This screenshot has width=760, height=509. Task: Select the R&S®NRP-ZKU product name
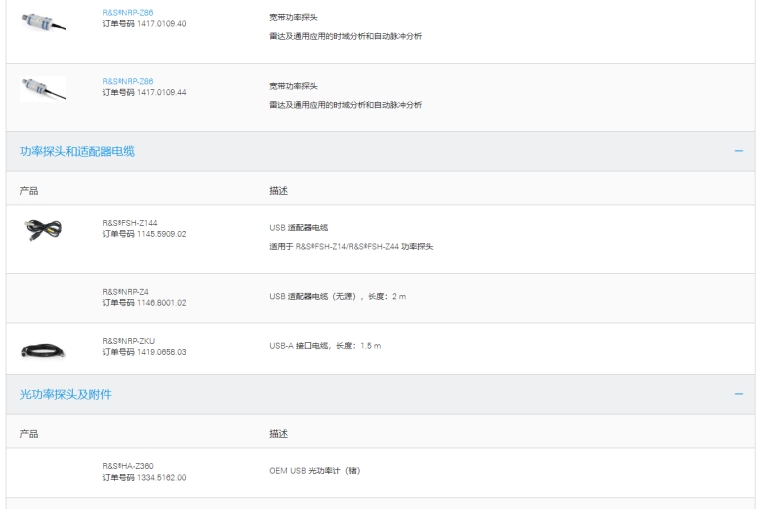tap(128, 341)
